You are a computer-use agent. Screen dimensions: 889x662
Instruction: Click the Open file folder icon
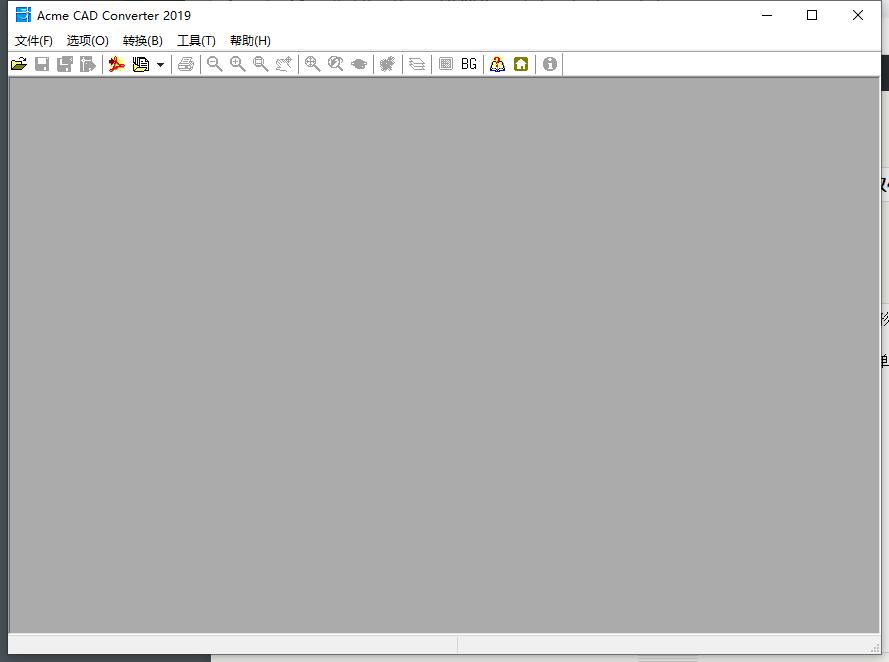pos(19,64)
